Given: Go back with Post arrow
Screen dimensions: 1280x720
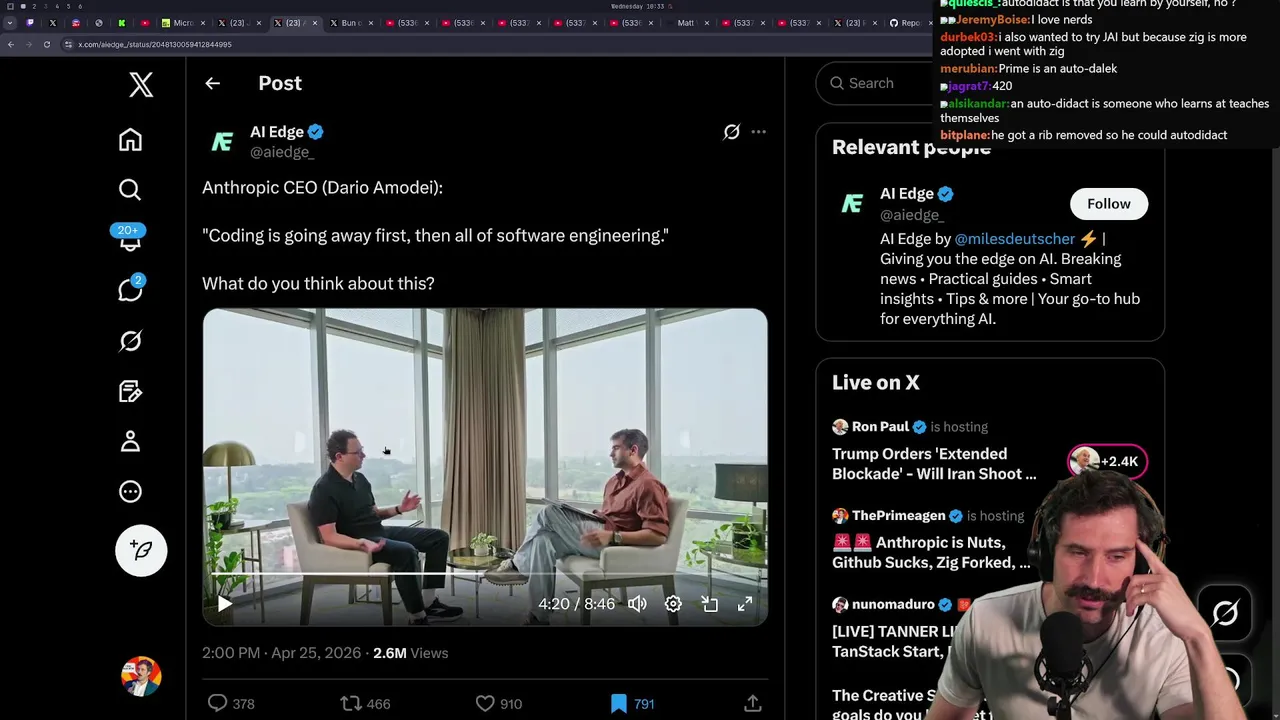Looking at the screenshot, I should (212, 83).
